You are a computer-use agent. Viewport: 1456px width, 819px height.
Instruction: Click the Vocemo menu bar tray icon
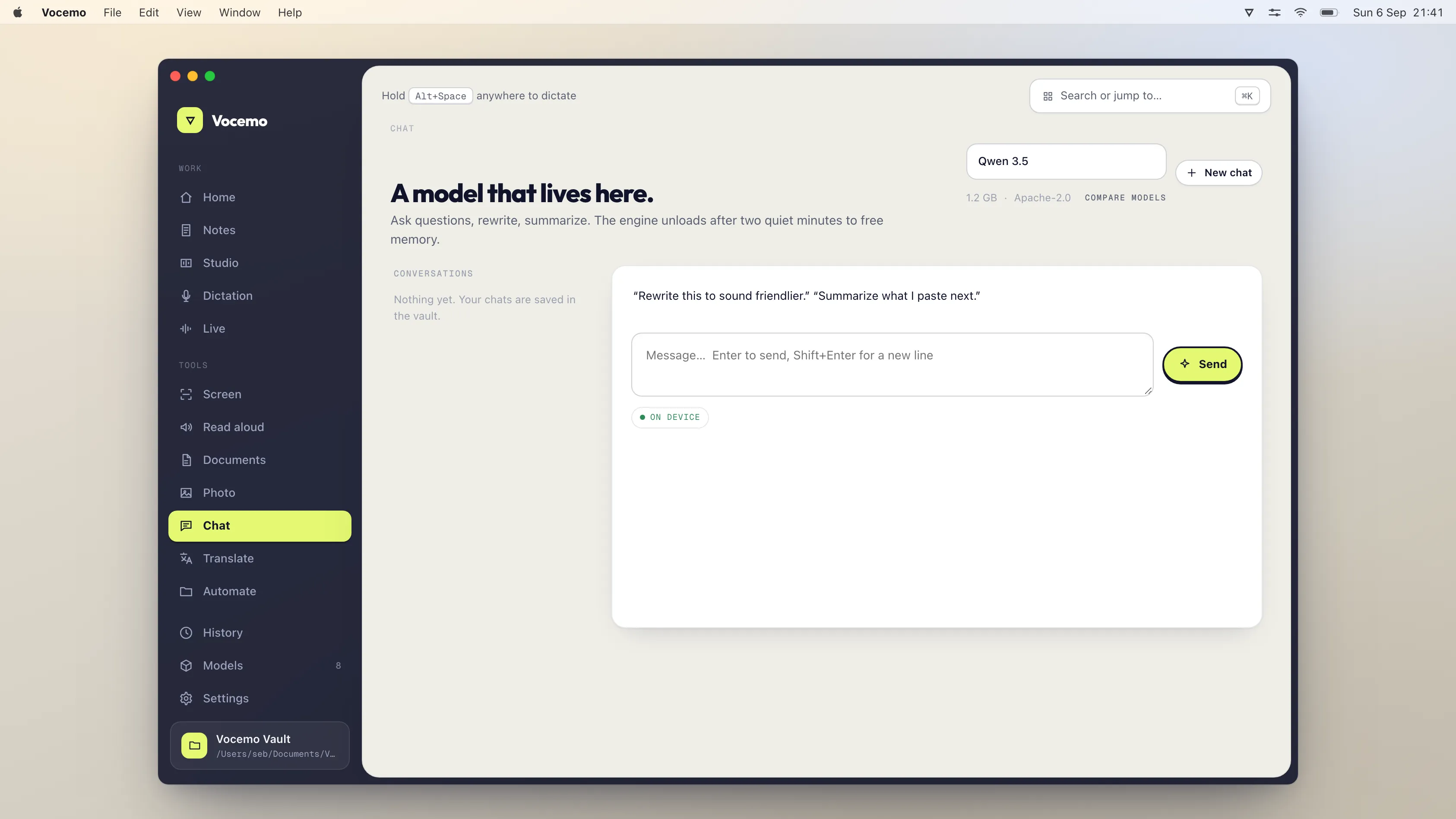[x=1249, y=13]
